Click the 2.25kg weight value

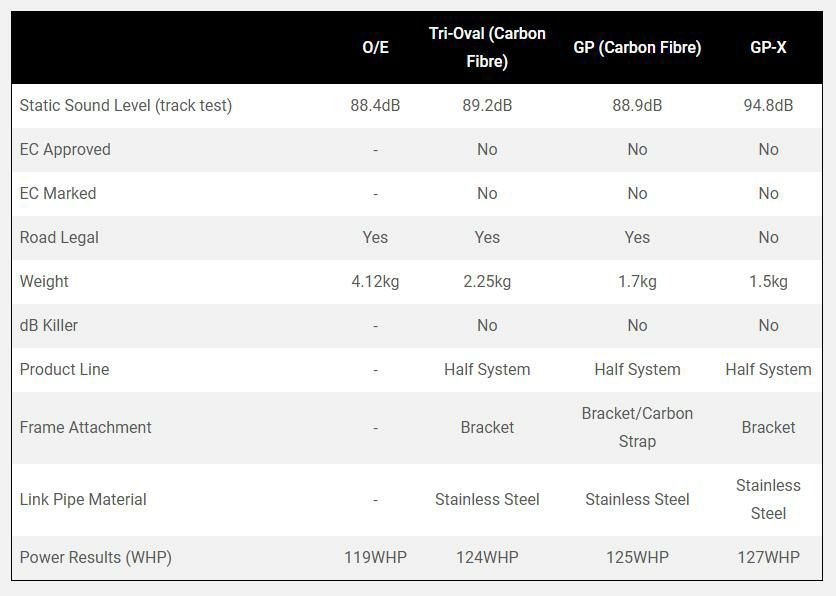click(487, 281)
